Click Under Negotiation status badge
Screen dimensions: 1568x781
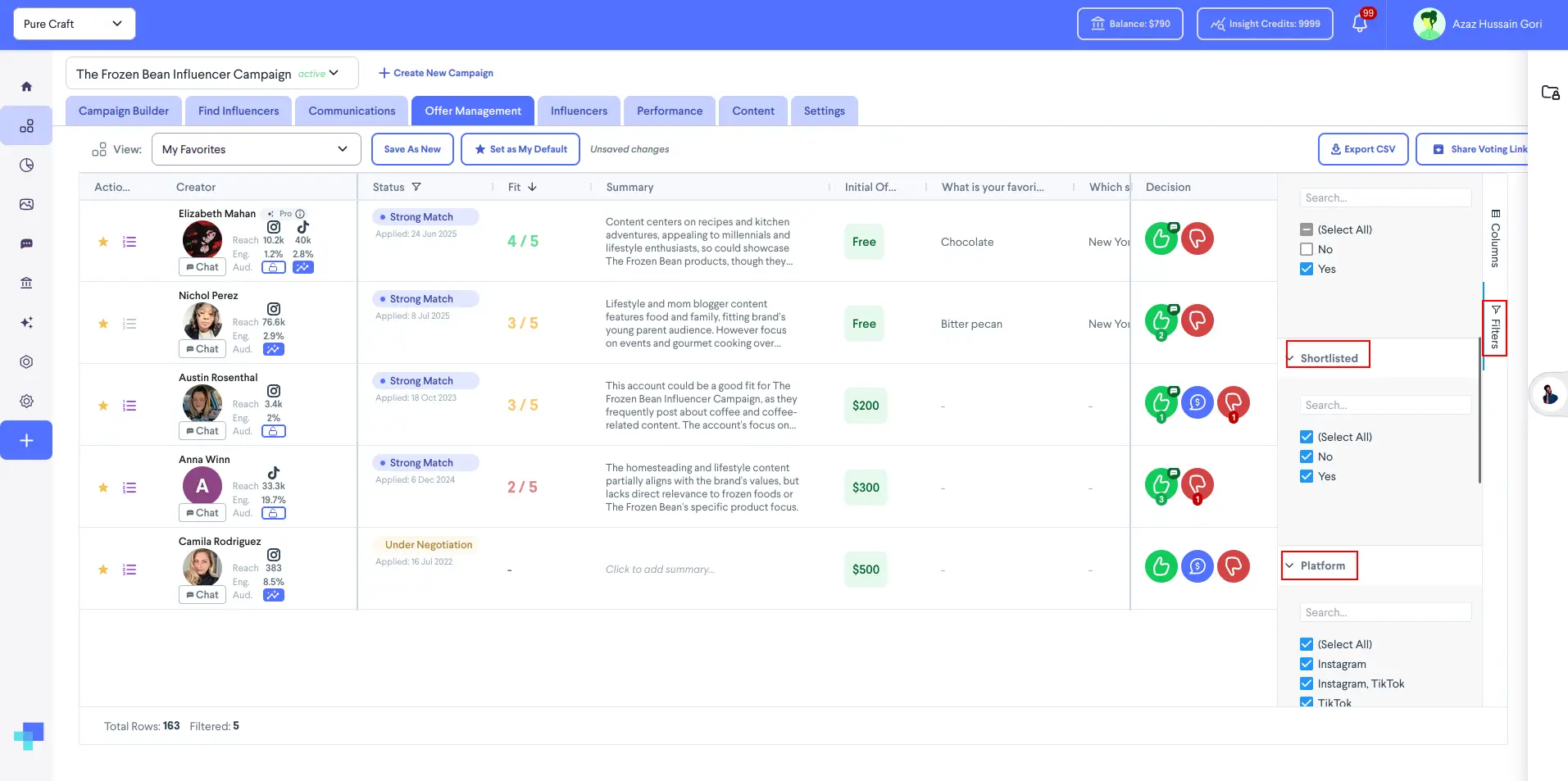point(427,545)
